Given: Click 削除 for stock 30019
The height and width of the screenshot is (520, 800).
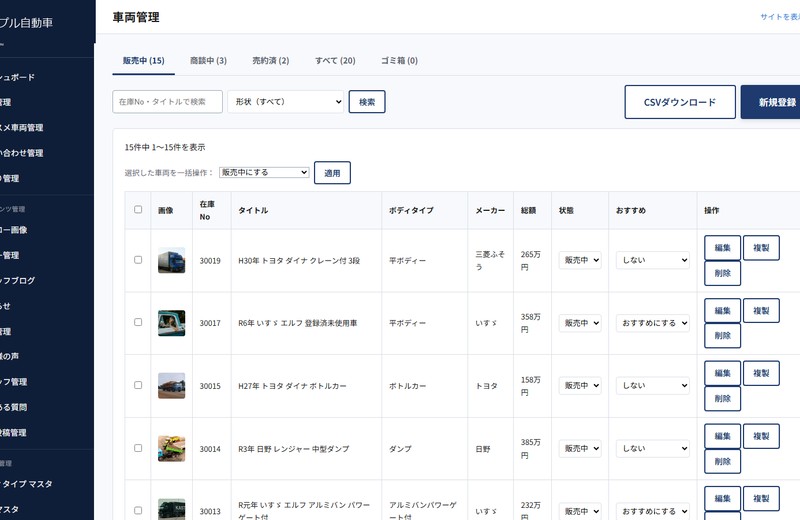Looking at the screenshot, I should 722,273.
